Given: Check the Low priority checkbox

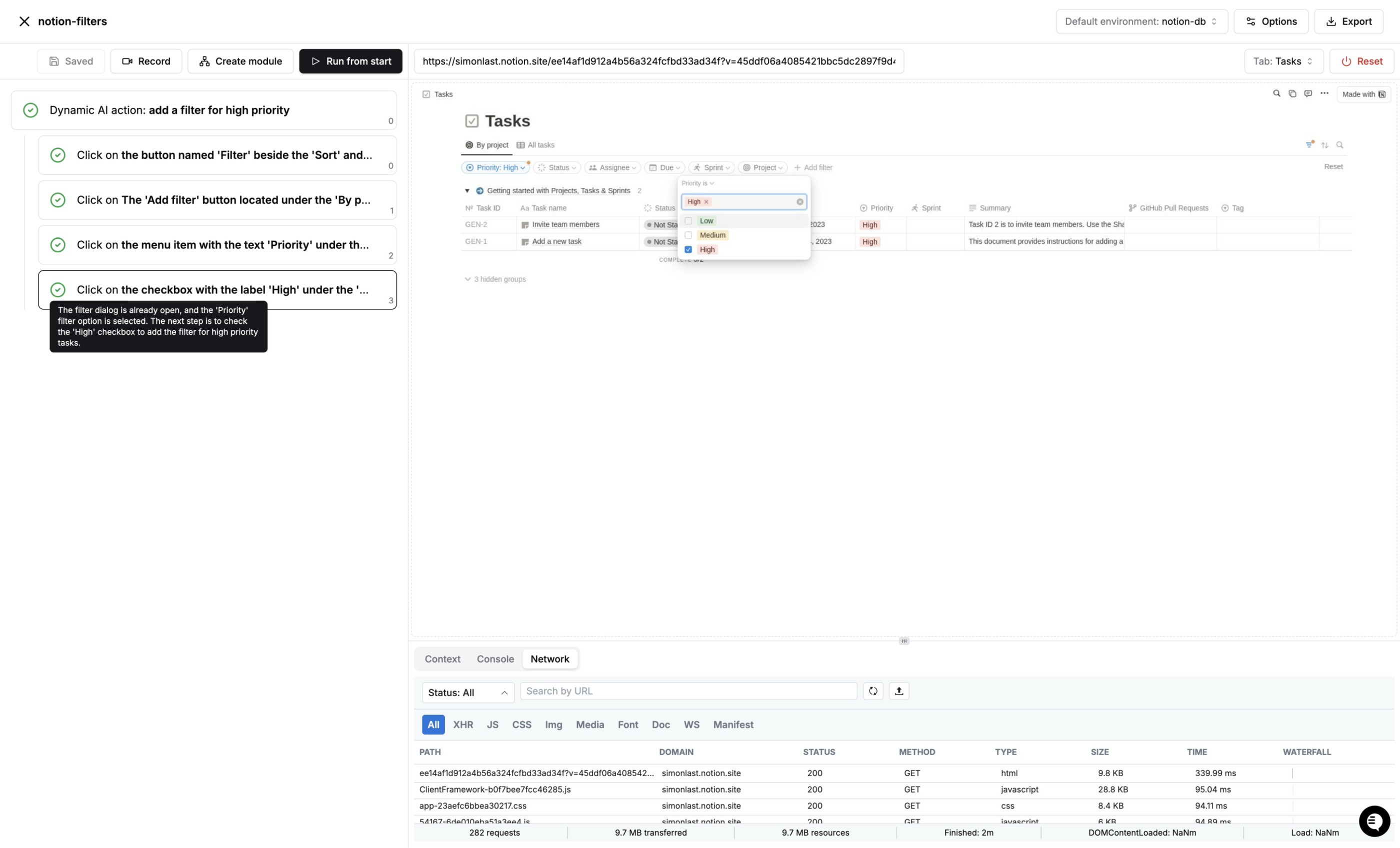Looking at the screenshot, I should point(688,221).
